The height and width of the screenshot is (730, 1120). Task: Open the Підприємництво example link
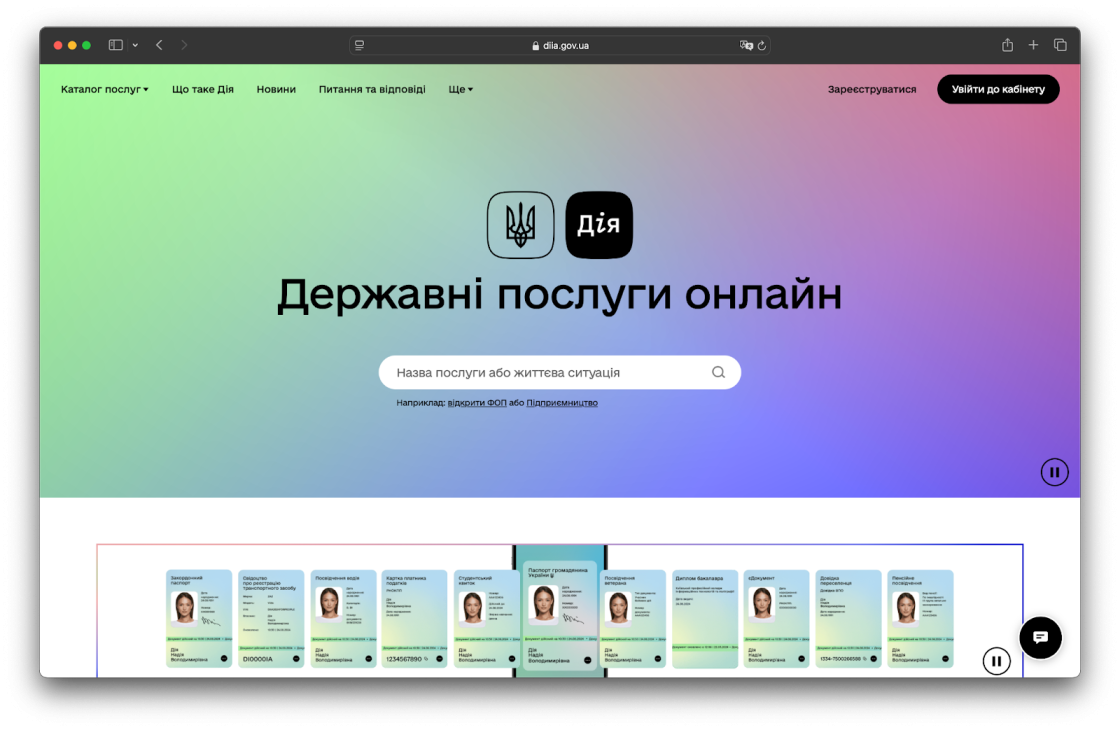coord(562,403)
